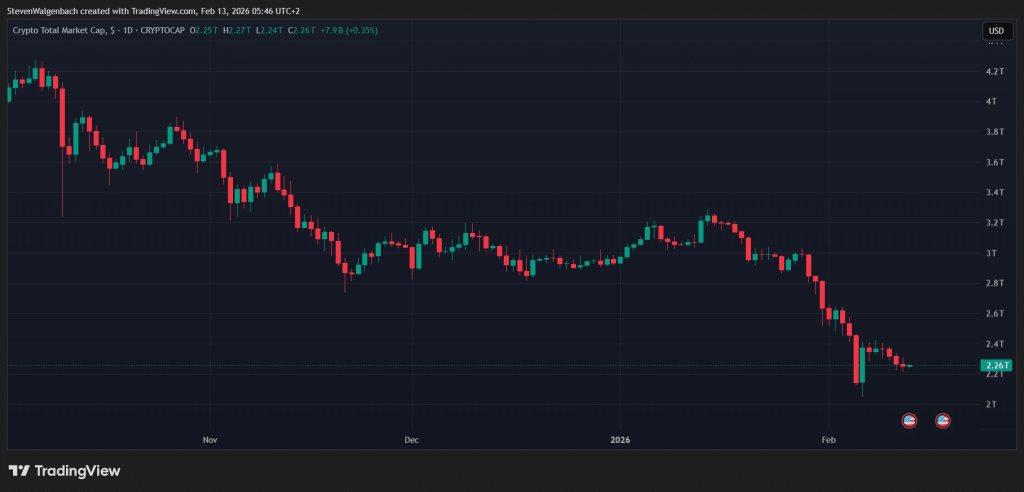Open the right US flag economic event icon
1024x492 pixels.
(942, 421)
